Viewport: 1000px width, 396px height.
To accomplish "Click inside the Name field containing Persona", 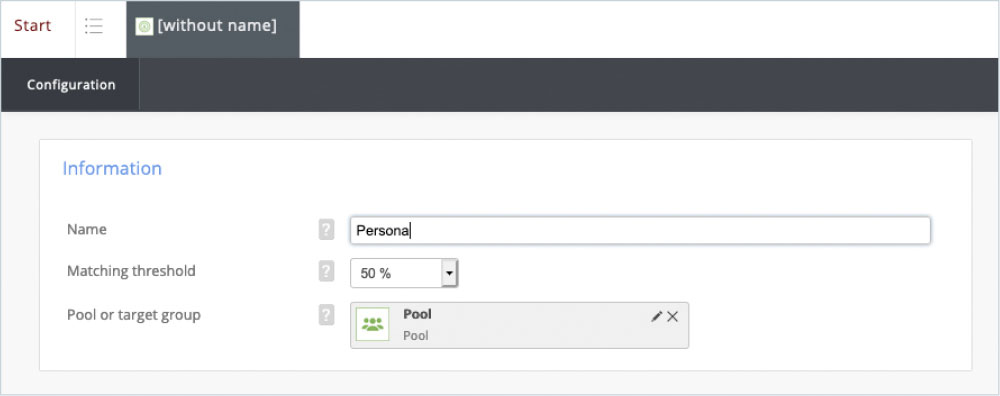I will tap(640, 230).
